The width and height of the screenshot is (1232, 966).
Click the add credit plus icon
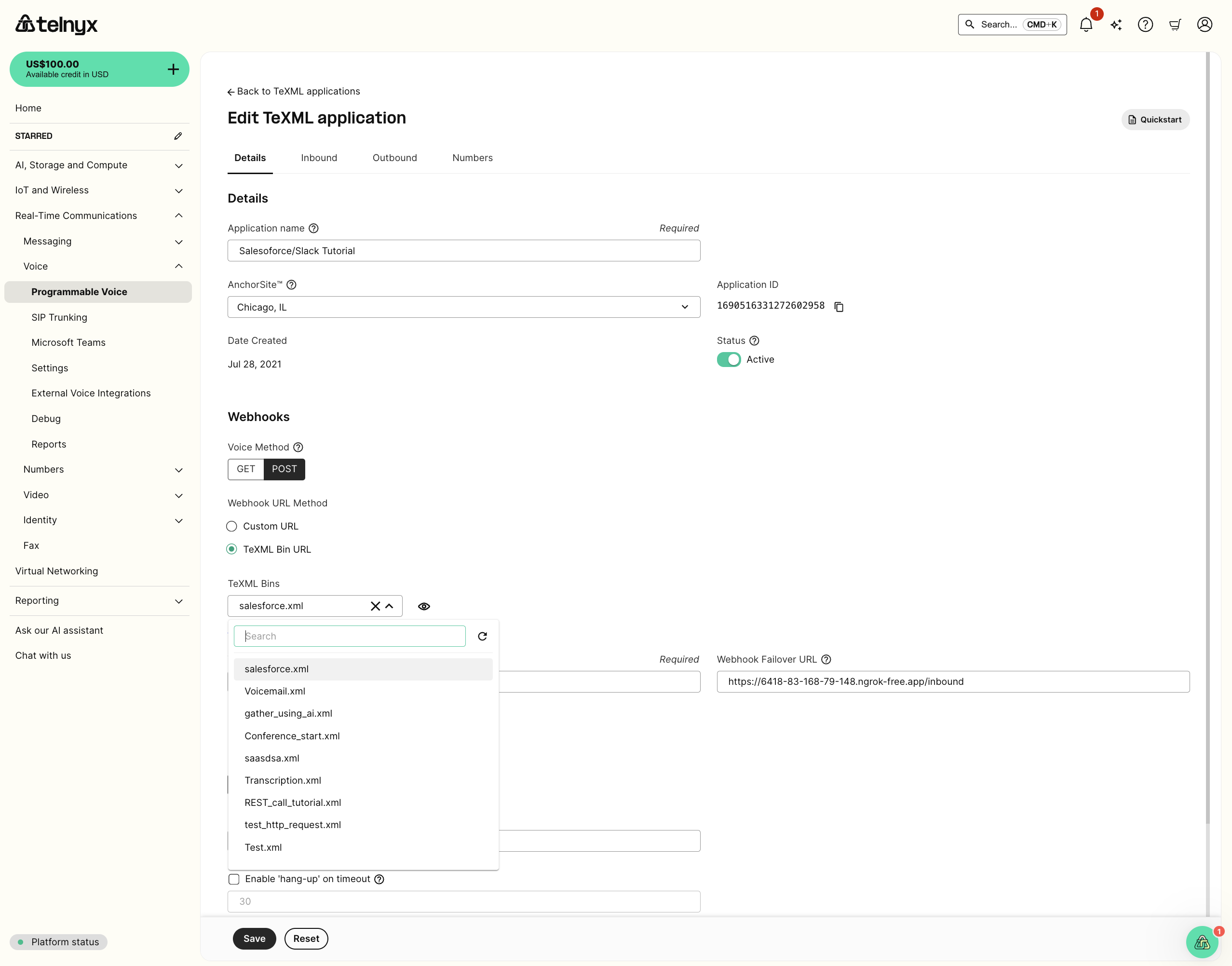[173, 69]
